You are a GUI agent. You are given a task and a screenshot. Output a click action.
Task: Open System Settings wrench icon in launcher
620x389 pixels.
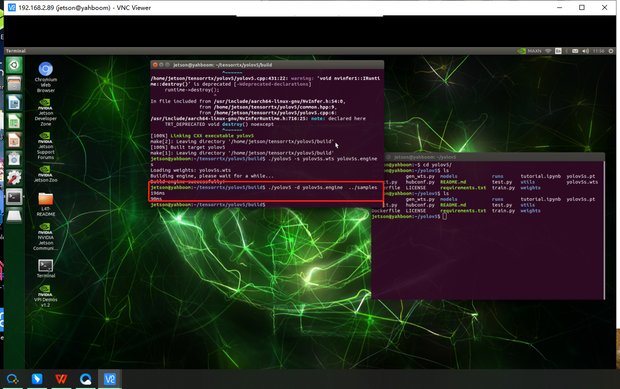coord(14,178)
